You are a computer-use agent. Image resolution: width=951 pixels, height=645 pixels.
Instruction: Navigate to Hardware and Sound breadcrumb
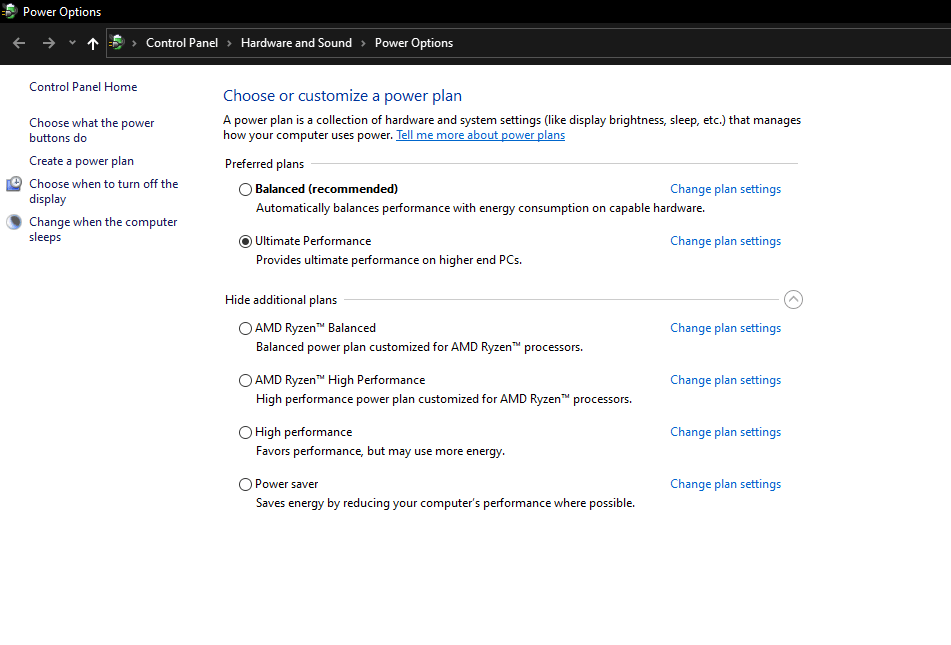coord(296,42)
